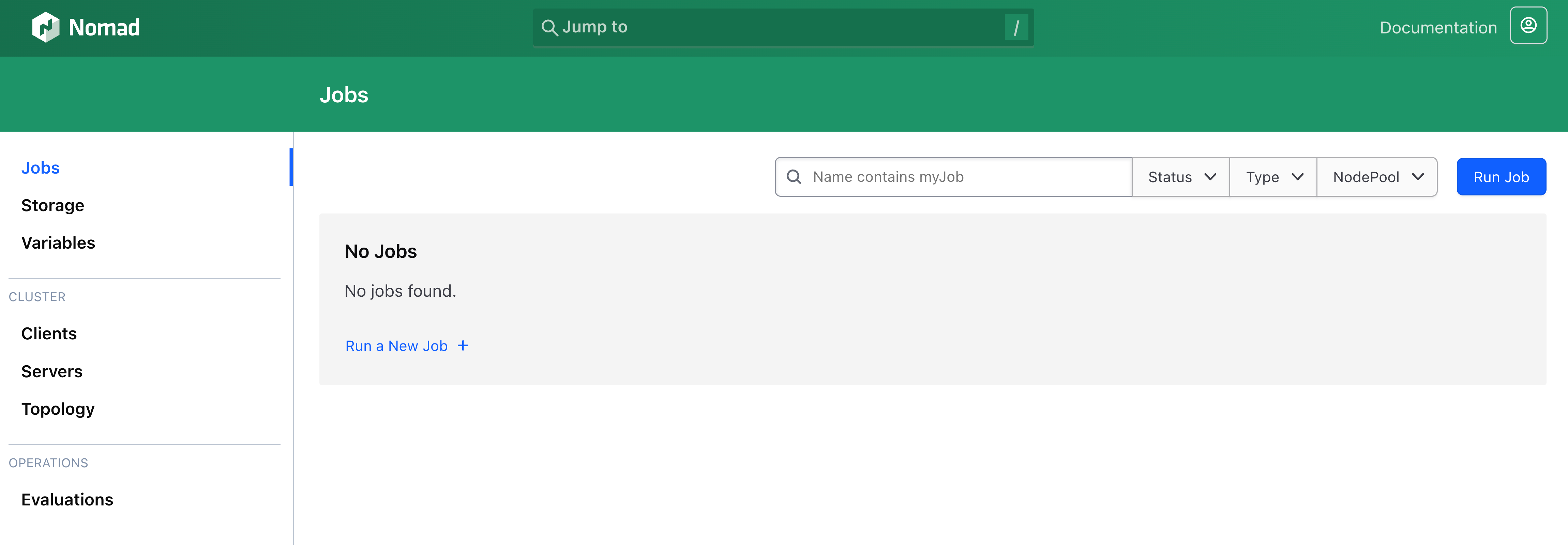Open the Variables sidebar section

point(58,243)
